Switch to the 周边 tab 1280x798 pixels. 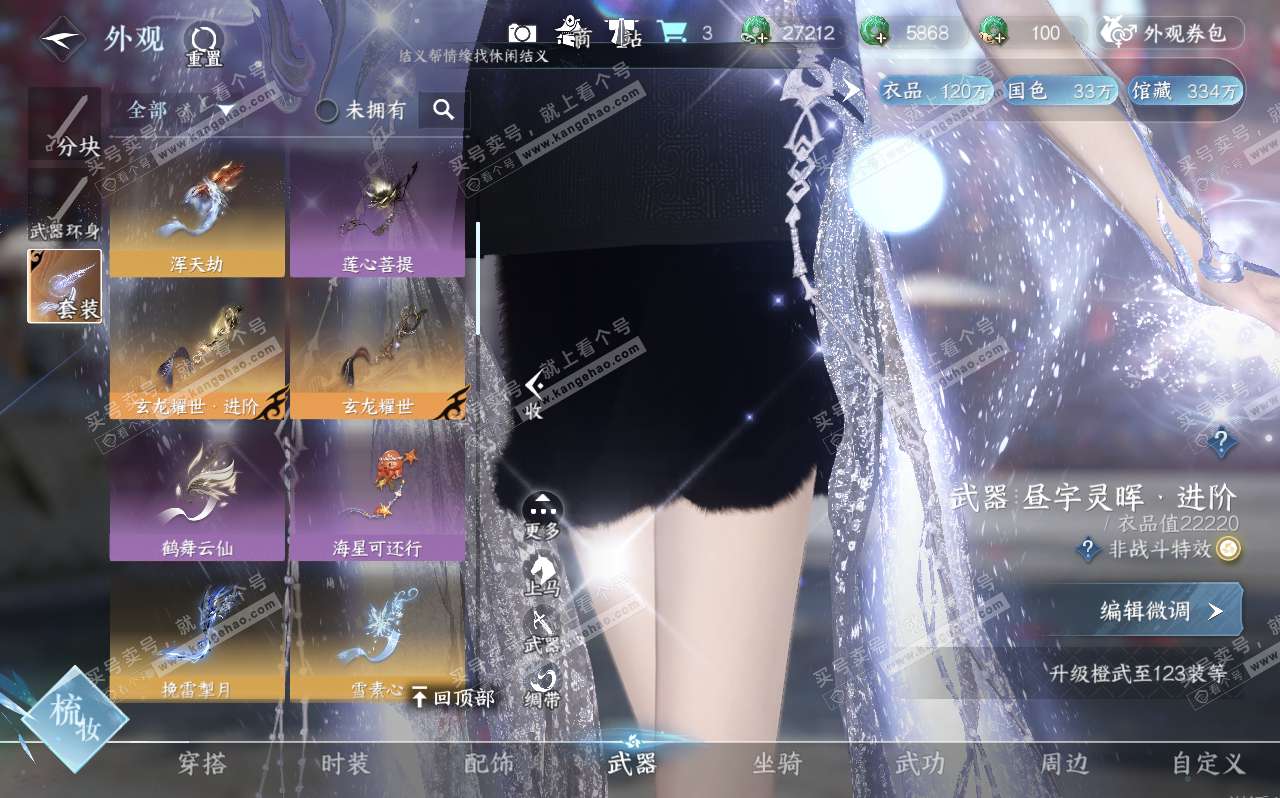(x=1064, y=764)
